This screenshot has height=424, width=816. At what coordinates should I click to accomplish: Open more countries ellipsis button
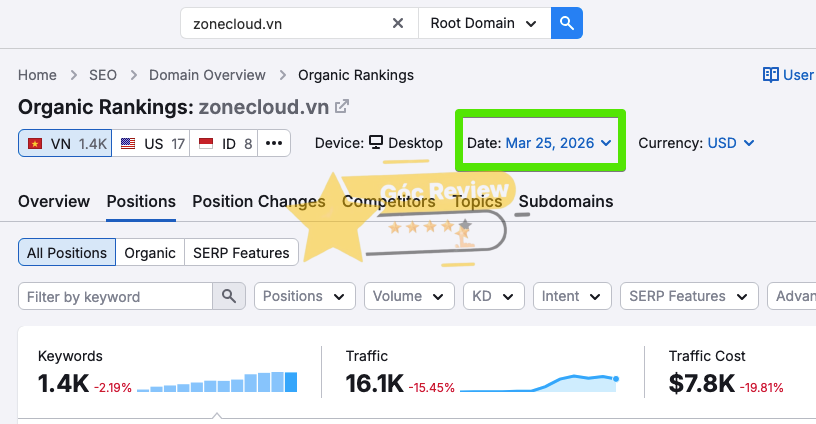point(274,143)
